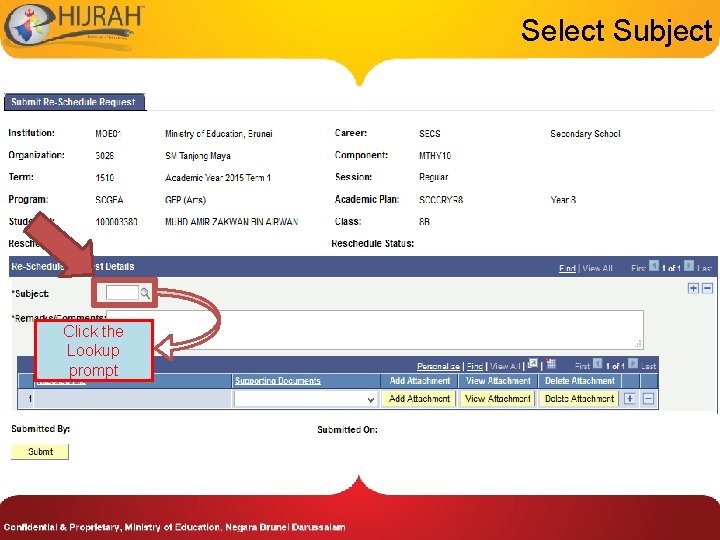Click class value 8B

point(424,222)
